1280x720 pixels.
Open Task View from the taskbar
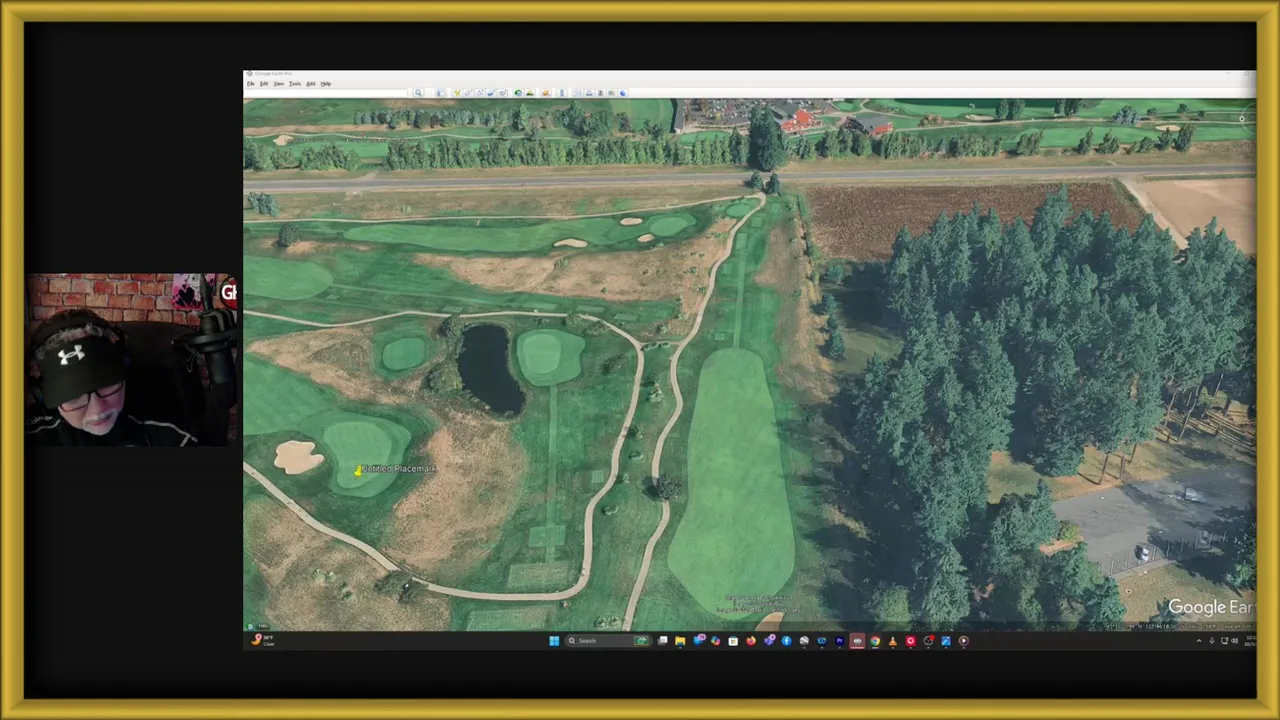[x=663, y=641]
